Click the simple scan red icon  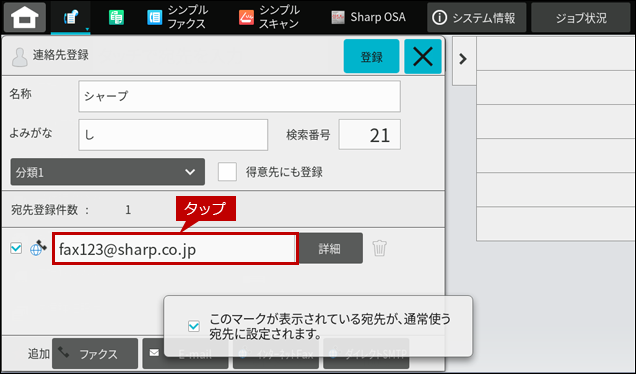pos(246,17)
